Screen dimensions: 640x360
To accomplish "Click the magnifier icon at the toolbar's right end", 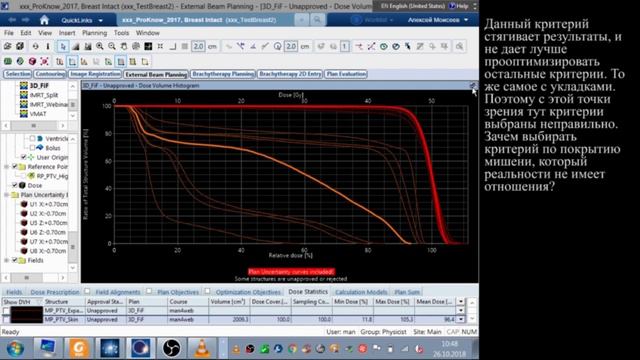I will point(460,47).
